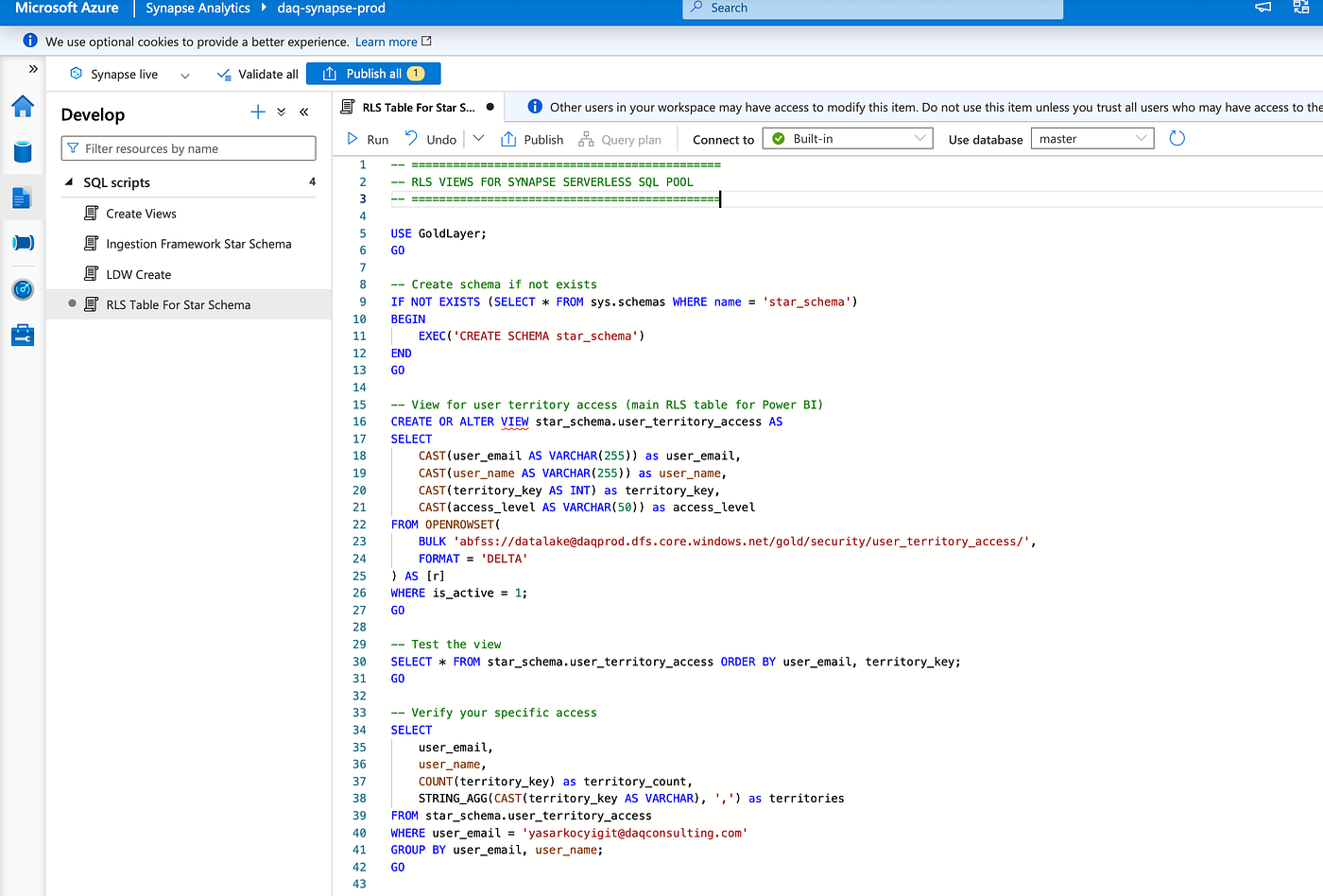Open the LDW Create script
1323x896 pixels.
click(x=139, y=274)
